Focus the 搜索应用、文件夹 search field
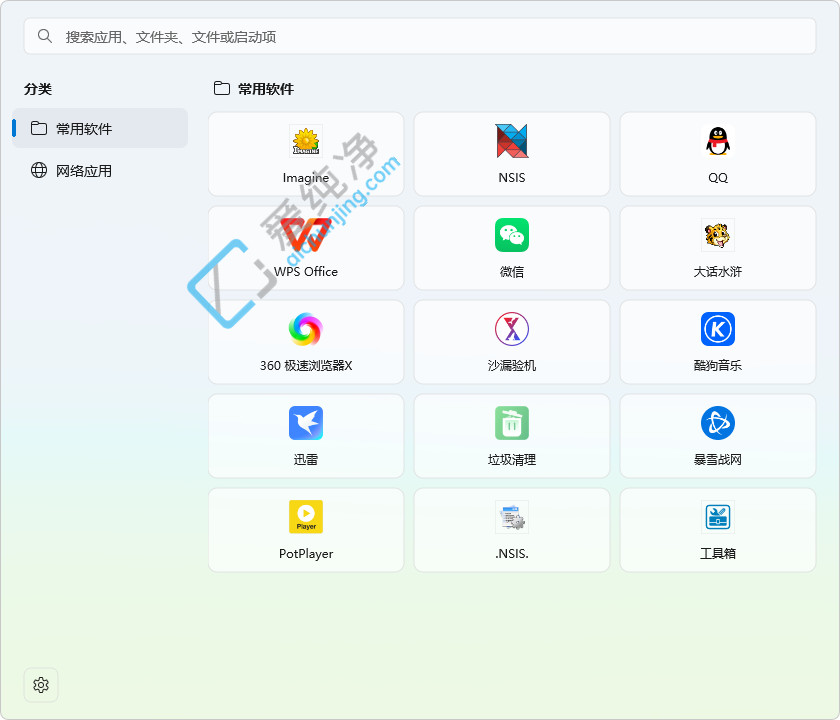Screen dimensions: 840x720 click(x=419, y=36)
